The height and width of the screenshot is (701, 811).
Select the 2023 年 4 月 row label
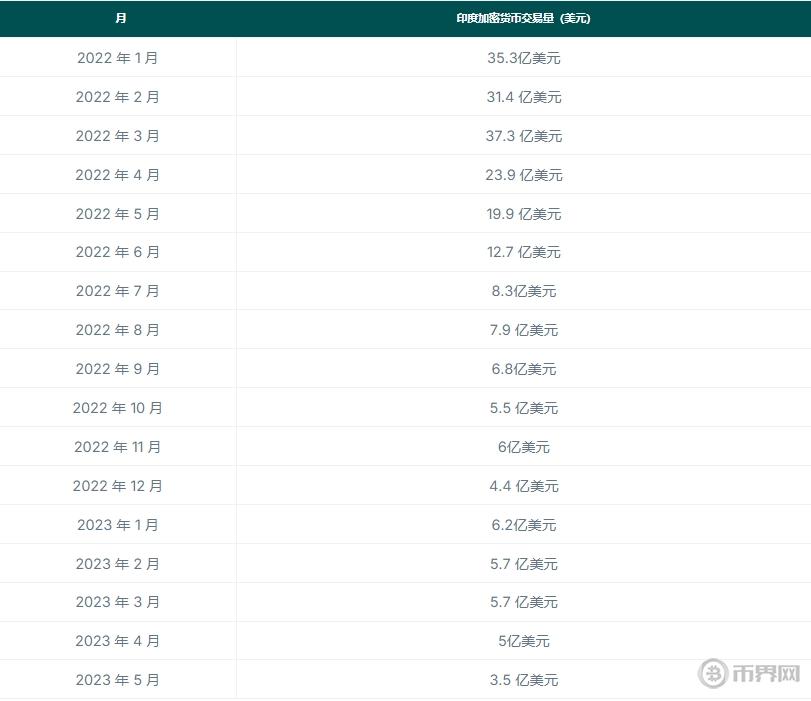point(118,641)
